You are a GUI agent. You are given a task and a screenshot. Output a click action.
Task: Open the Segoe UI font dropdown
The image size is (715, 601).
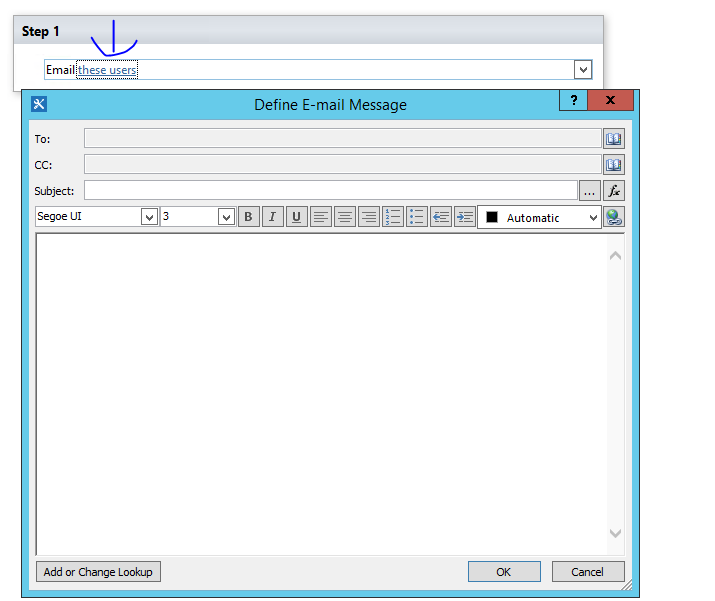tap(149, 217)
